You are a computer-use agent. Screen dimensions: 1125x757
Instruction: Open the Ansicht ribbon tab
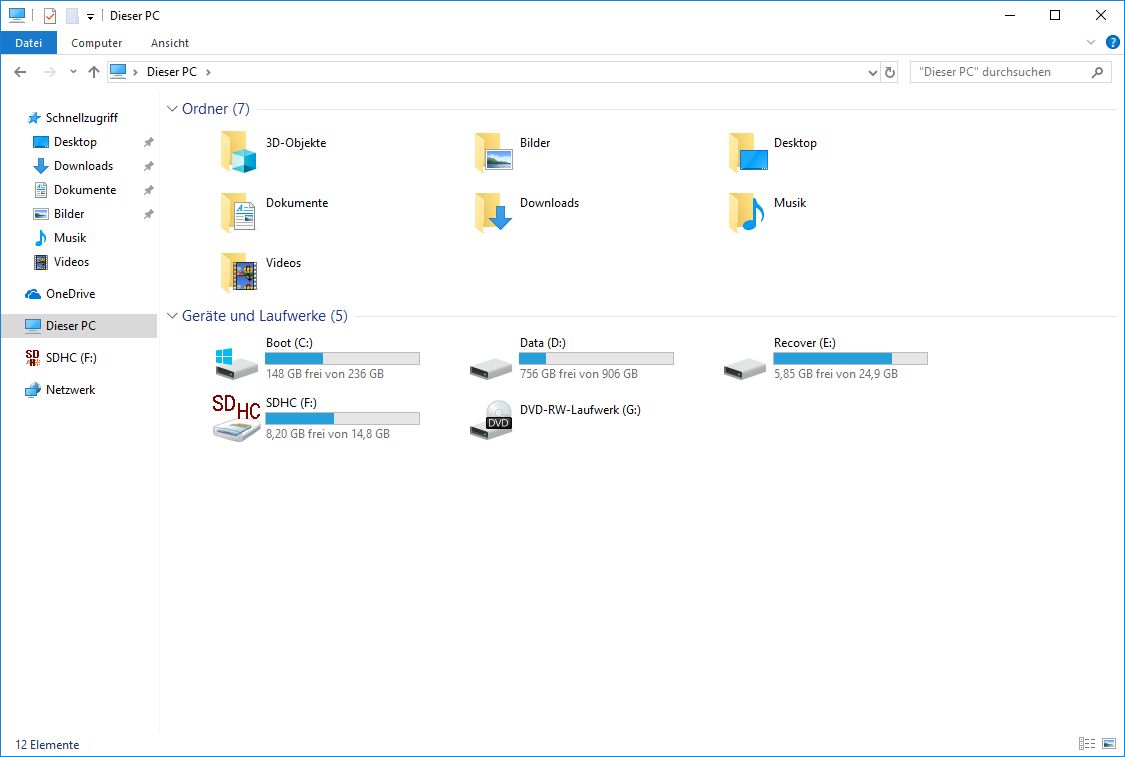(170, 43)
